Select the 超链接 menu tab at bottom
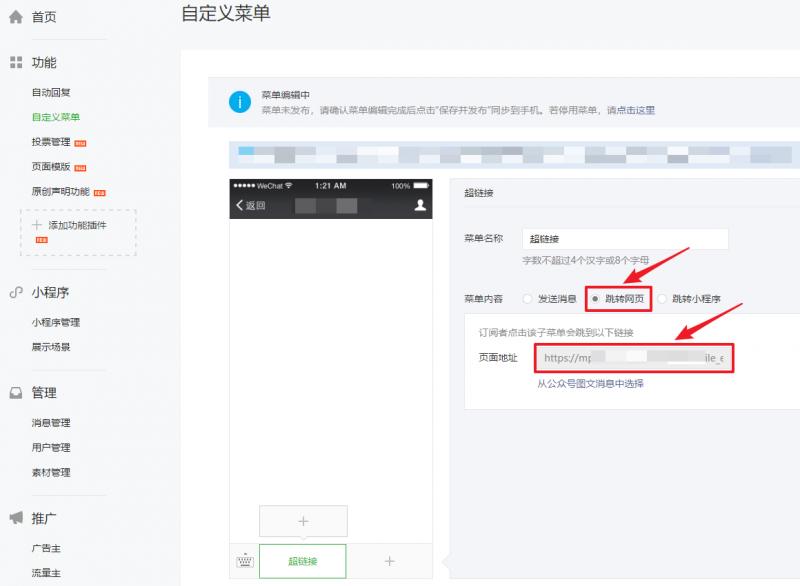The width and height of the screenshot is (800, 586). tap(302, 561)
